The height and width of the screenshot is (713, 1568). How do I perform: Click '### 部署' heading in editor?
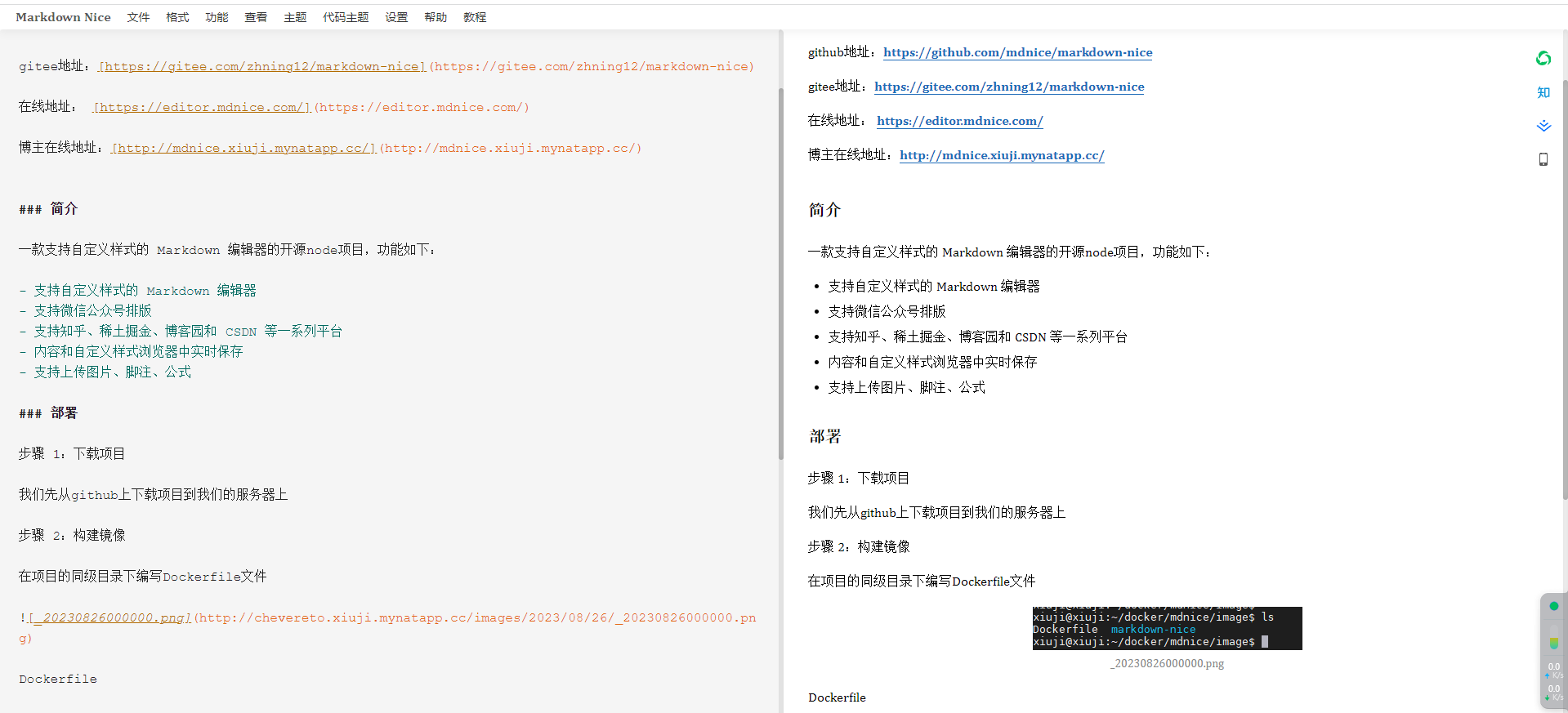pyautogui.click(x=48, y=413)
